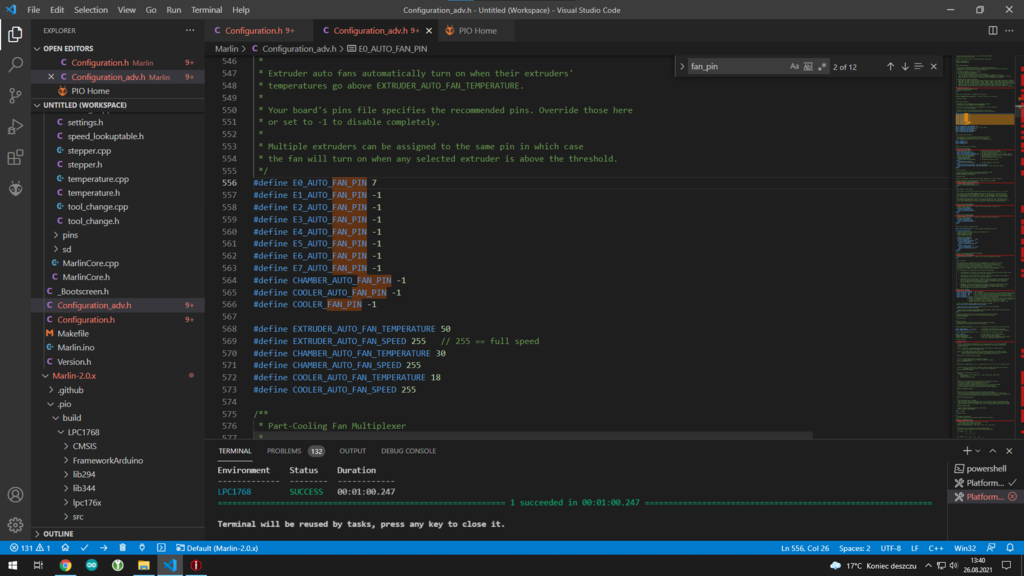The image size is (1024, 576).
Task: Open the Run and Debug view
Action: tap(15, 127)
